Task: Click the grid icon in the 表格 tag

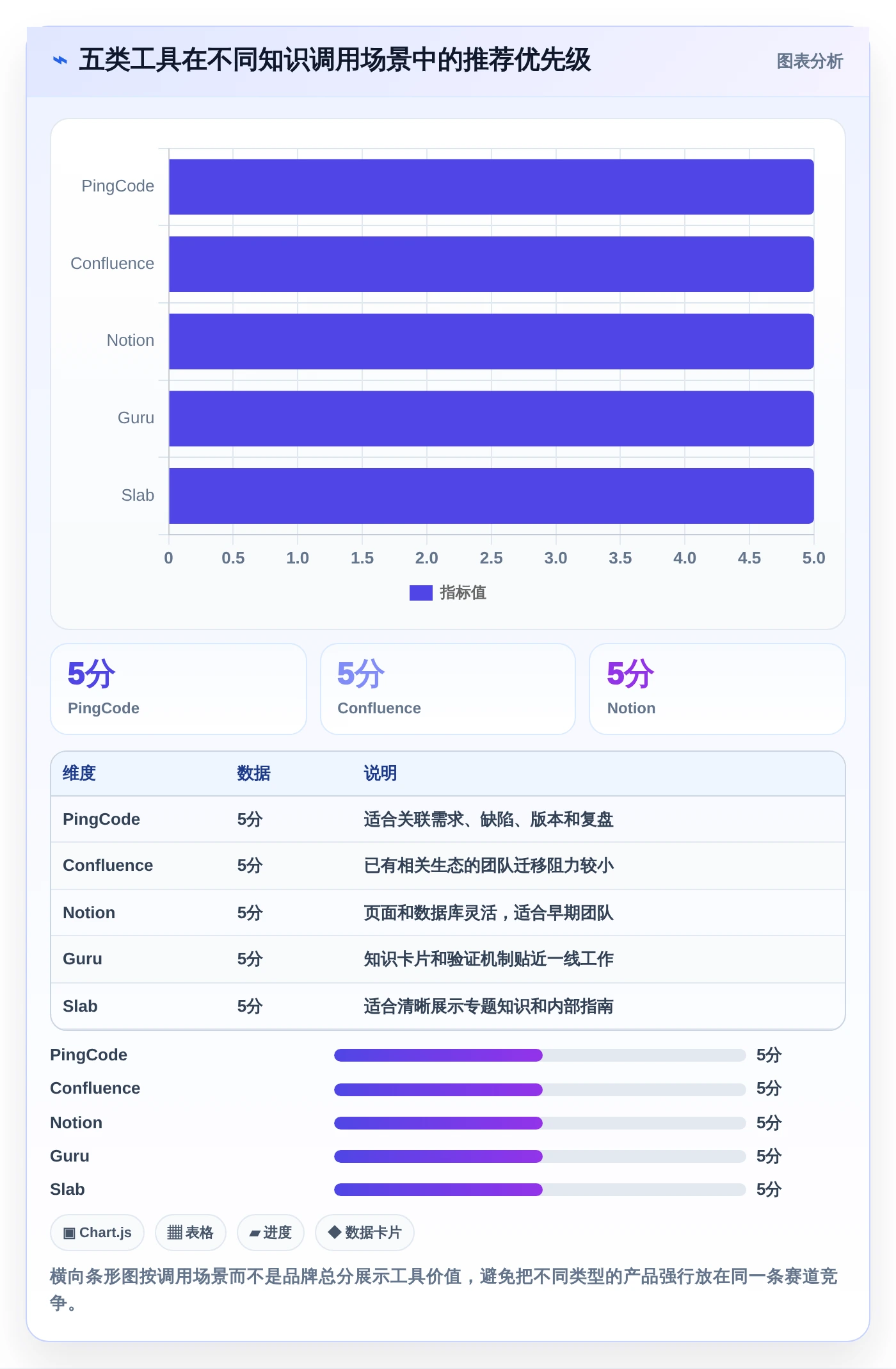Action: (x=175, y=1233)
